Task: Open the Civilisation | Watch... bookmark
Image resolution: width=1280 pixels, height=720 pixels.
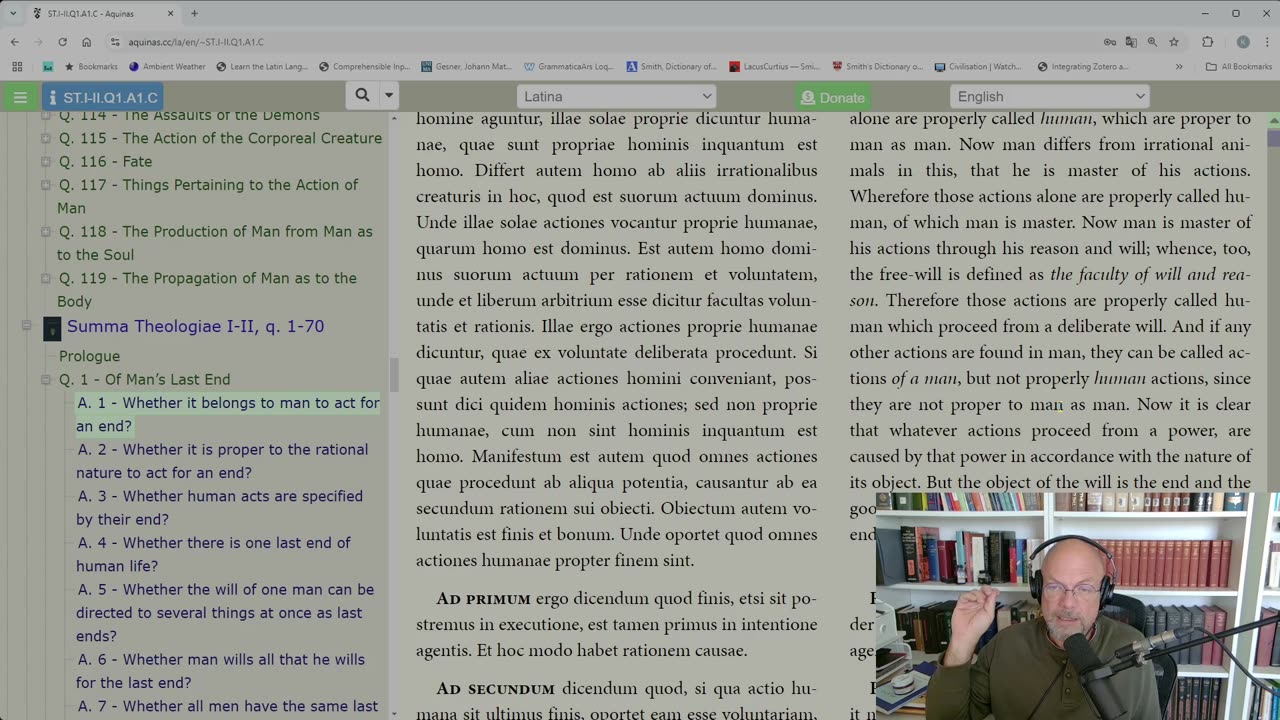Action: 978,67
